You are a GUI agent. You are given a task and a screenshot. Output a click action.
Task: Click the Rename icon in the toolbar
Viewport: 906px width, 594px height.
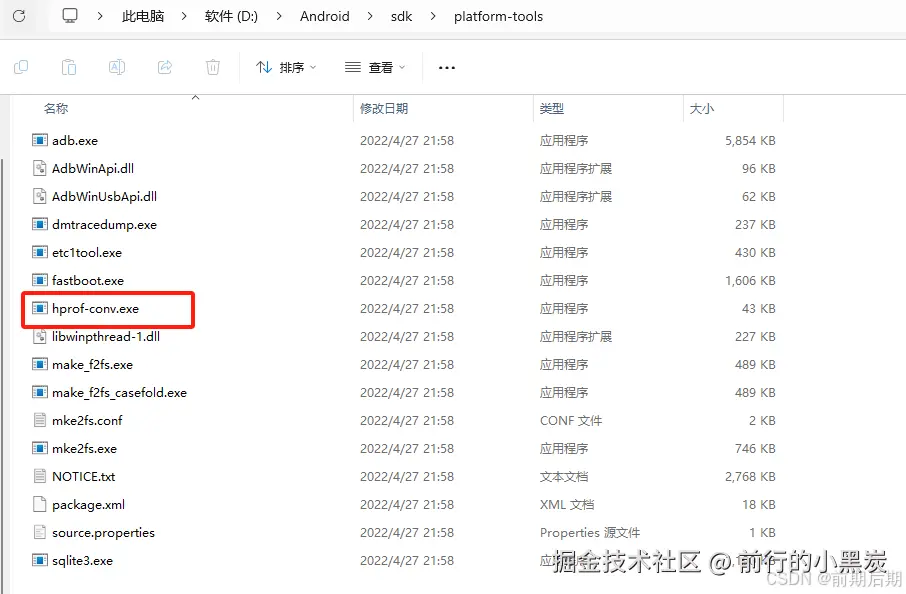116,67
